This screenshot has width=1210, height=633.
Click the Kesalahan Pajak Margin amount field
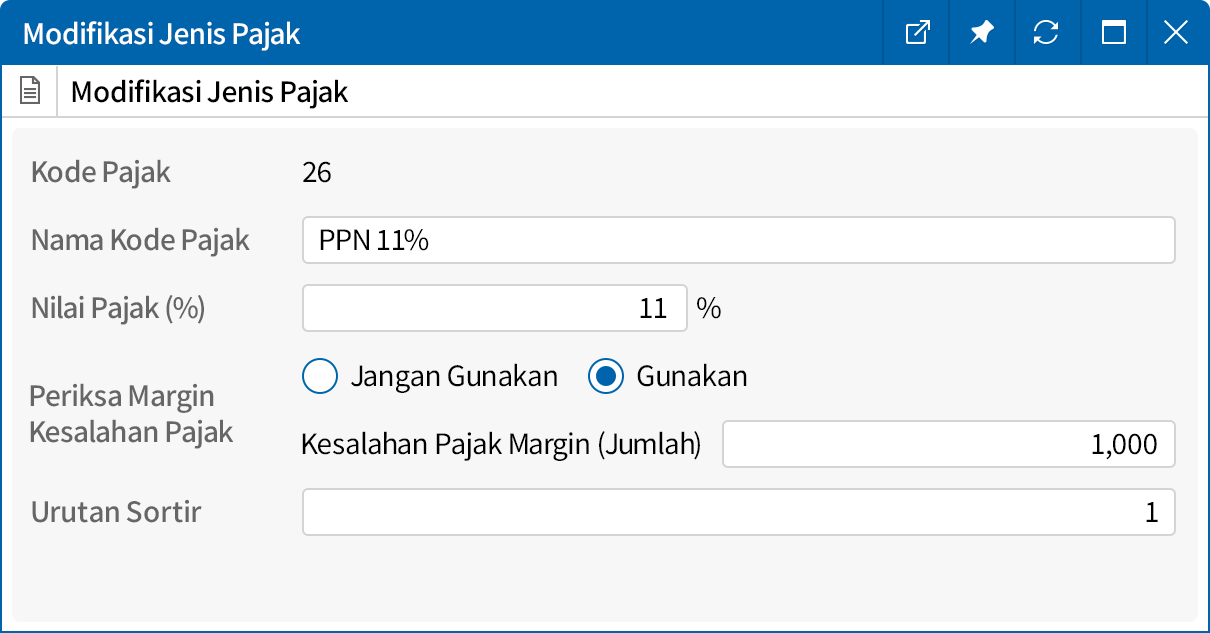click(x=949, y=444)
